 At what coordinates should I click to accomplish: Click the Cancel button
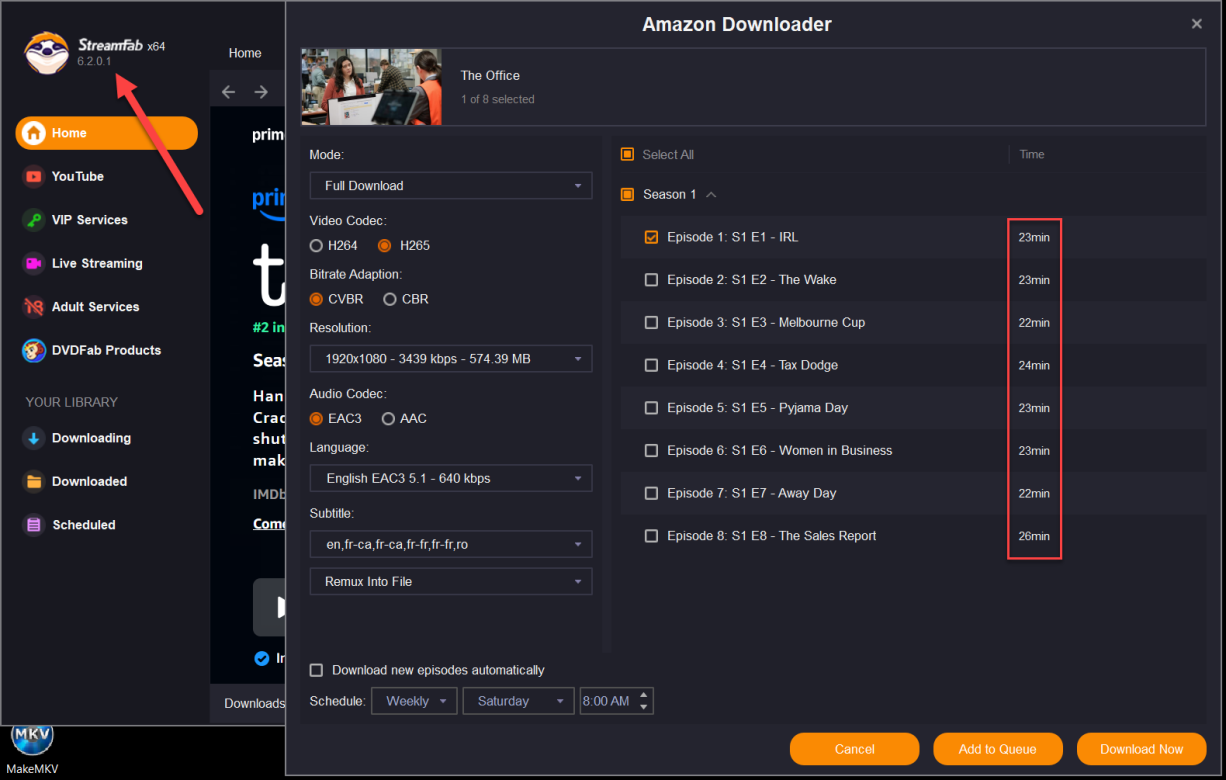(854, 749)
